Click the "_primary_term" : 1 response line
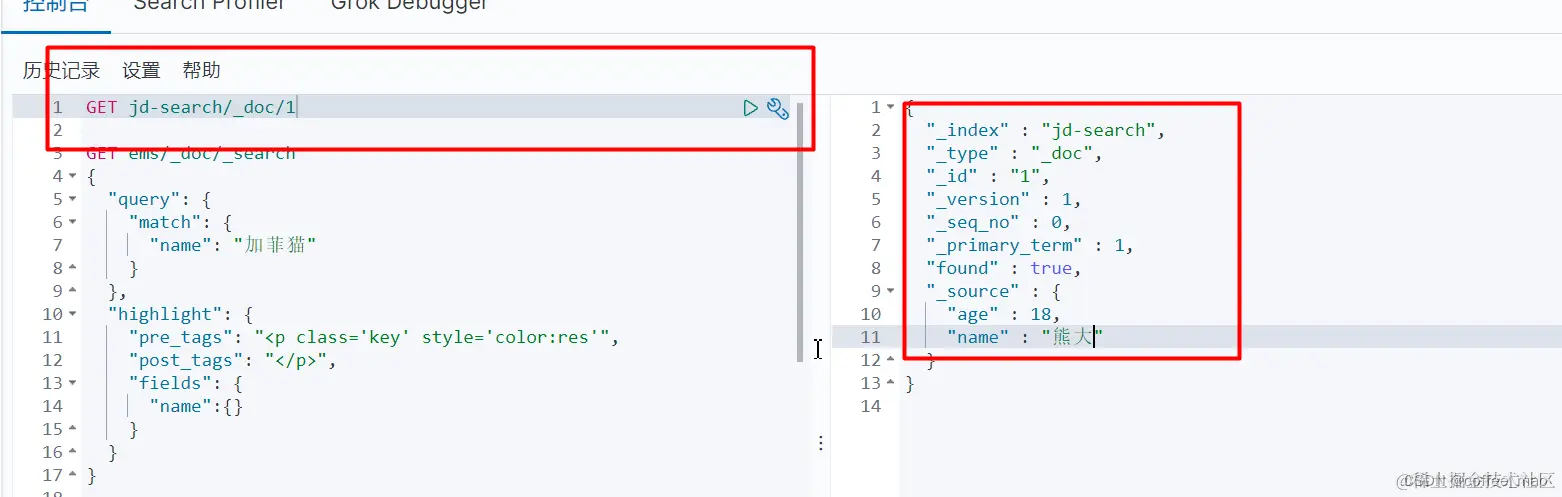 click(1030, 246)
